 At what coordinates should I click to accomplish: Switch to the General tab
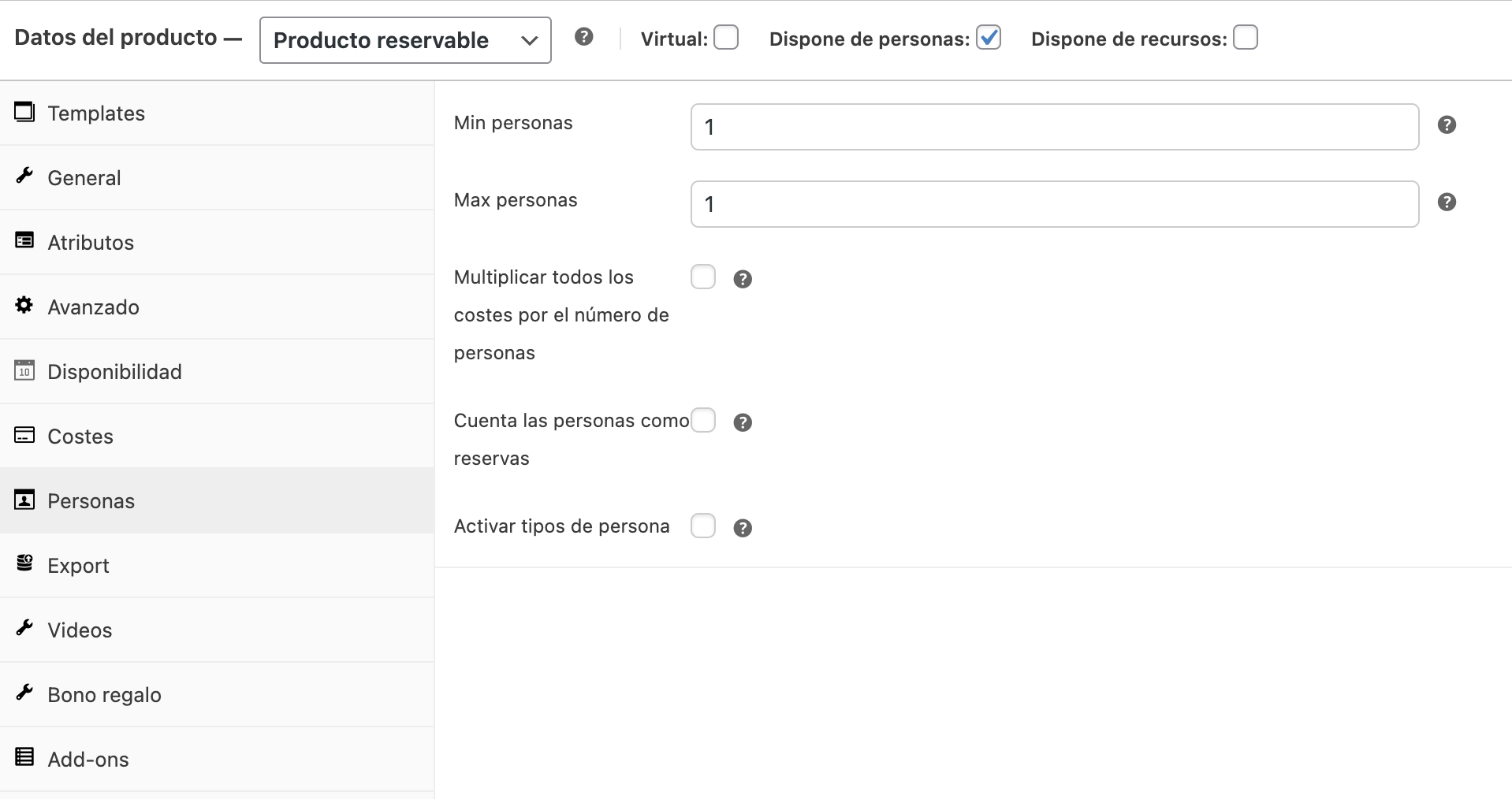point(84,177)
